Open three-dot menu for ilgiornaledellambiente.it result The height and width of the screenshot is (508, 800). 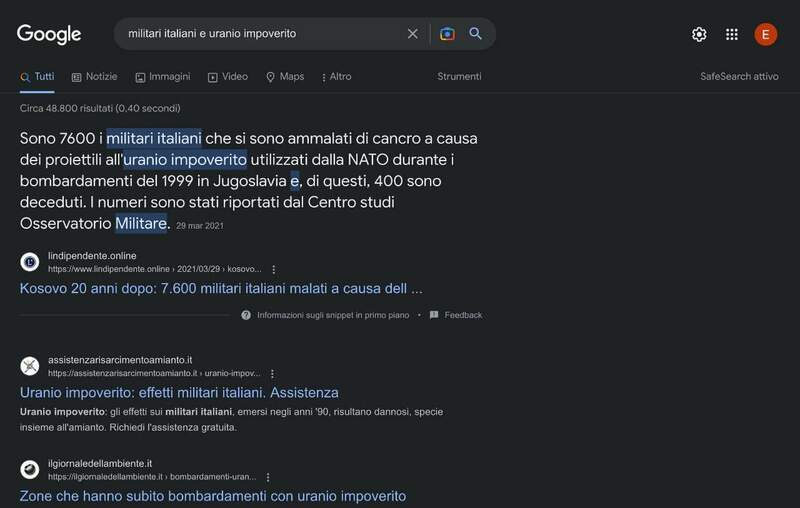tap(268, 477)
